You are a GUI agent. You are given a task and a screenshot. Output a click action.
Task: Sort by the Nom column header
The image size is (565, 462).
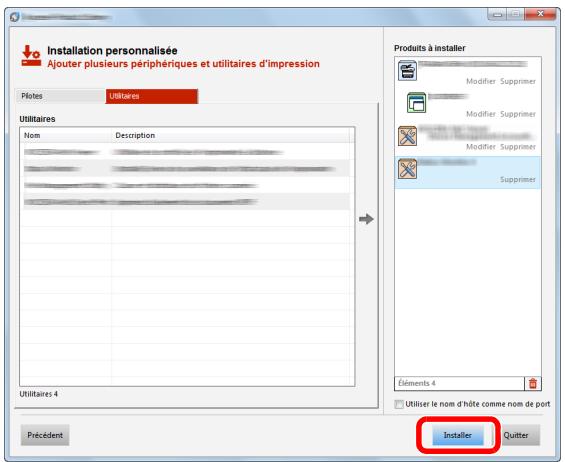coord(66,136)
